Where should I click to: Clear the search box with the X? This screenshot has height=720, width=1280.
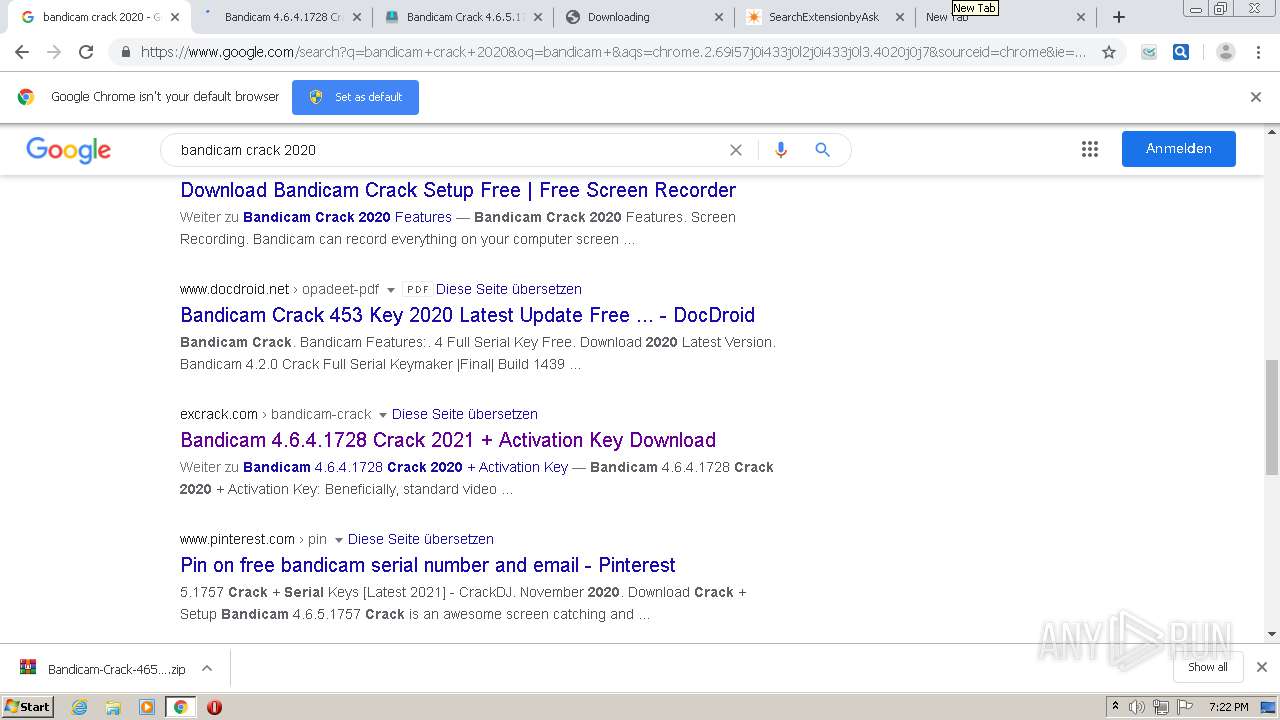[x=736, y=150]
